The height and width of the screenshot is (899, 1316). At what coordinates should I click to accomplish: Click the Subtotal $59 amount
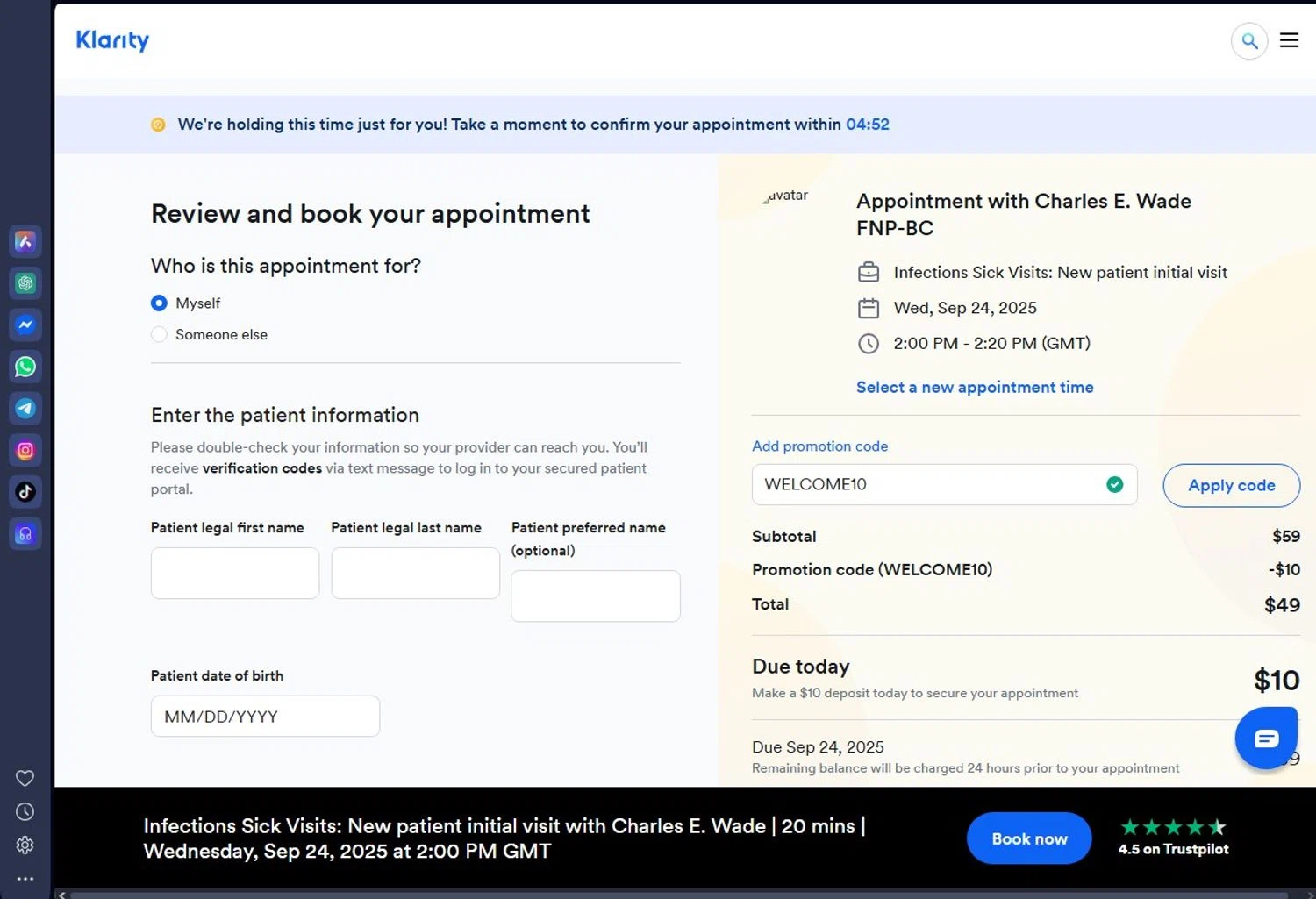[1286, 536]
